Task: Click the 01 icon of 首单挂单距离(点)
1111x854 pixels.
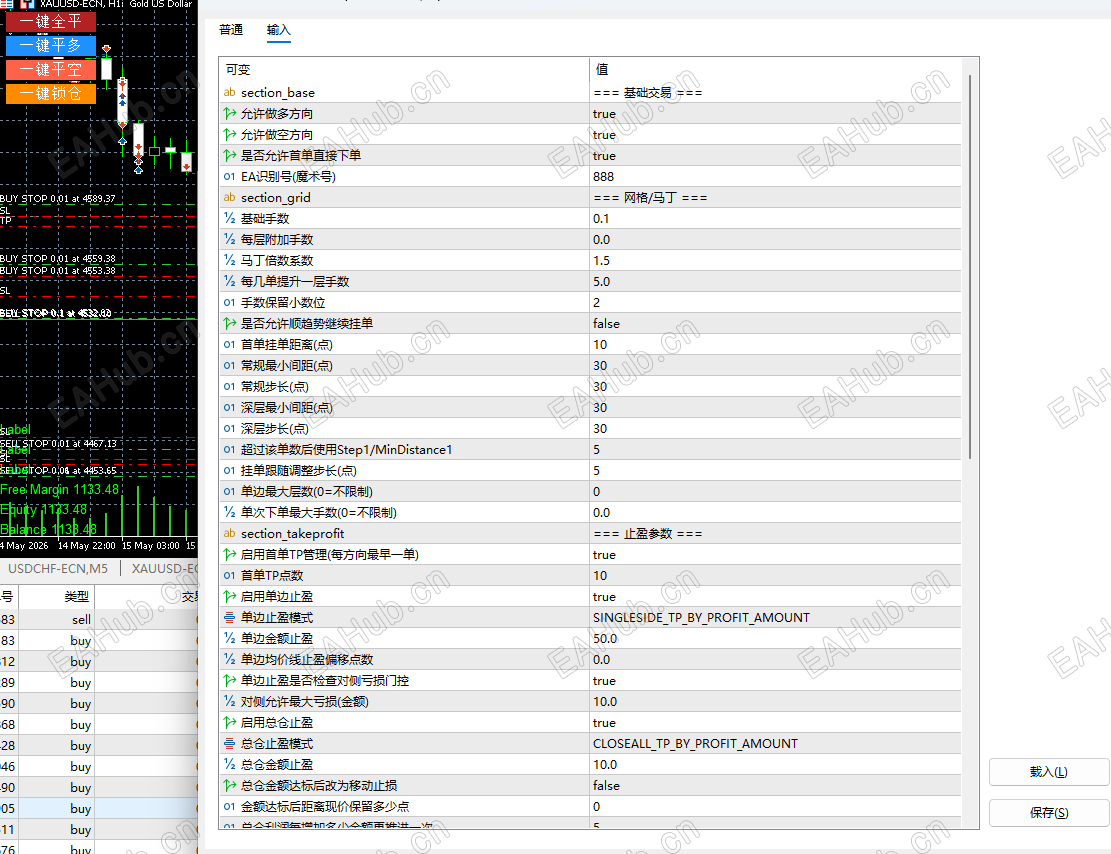Action: pos(230,344)
